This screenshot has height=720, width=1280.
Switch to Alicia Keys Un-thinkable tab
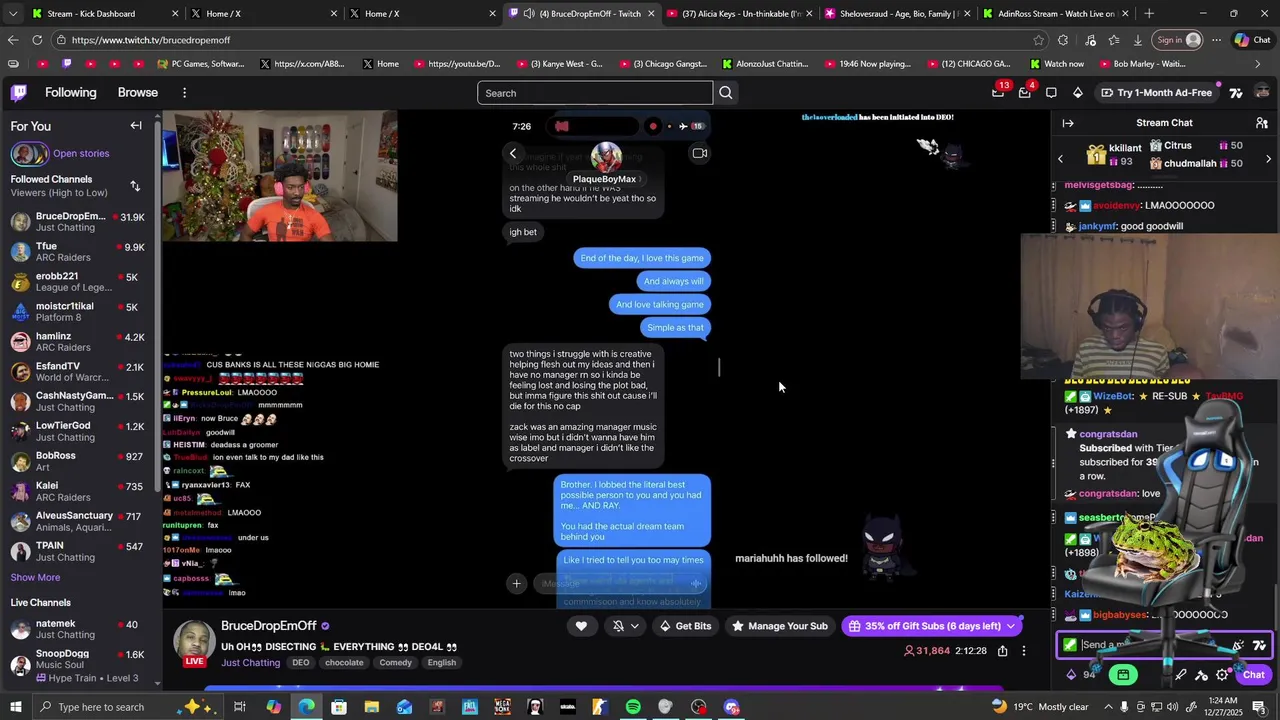[x=740, y=14]
